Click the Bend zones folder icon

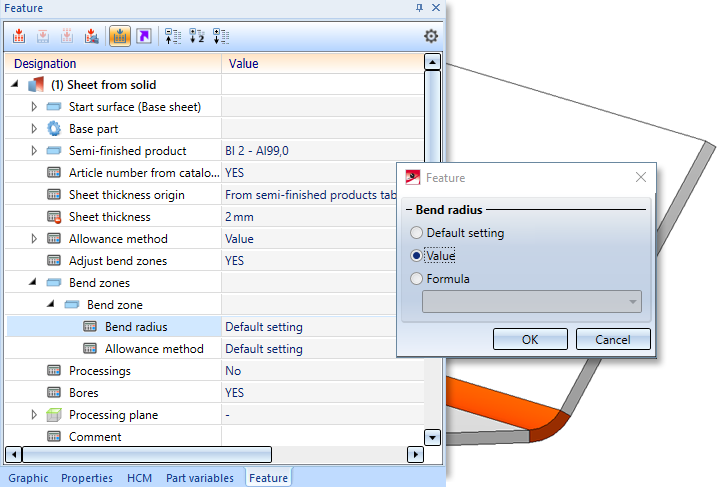[x=54, y=283]
